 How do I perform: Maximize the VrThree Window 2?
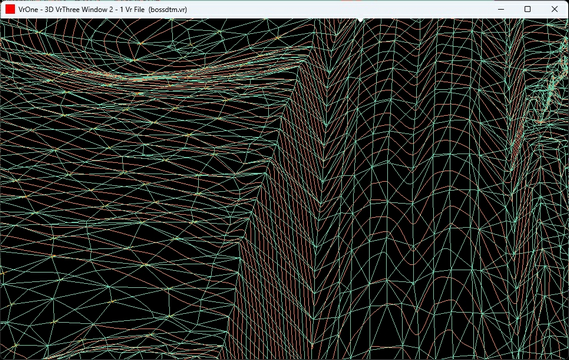[528, 9]
